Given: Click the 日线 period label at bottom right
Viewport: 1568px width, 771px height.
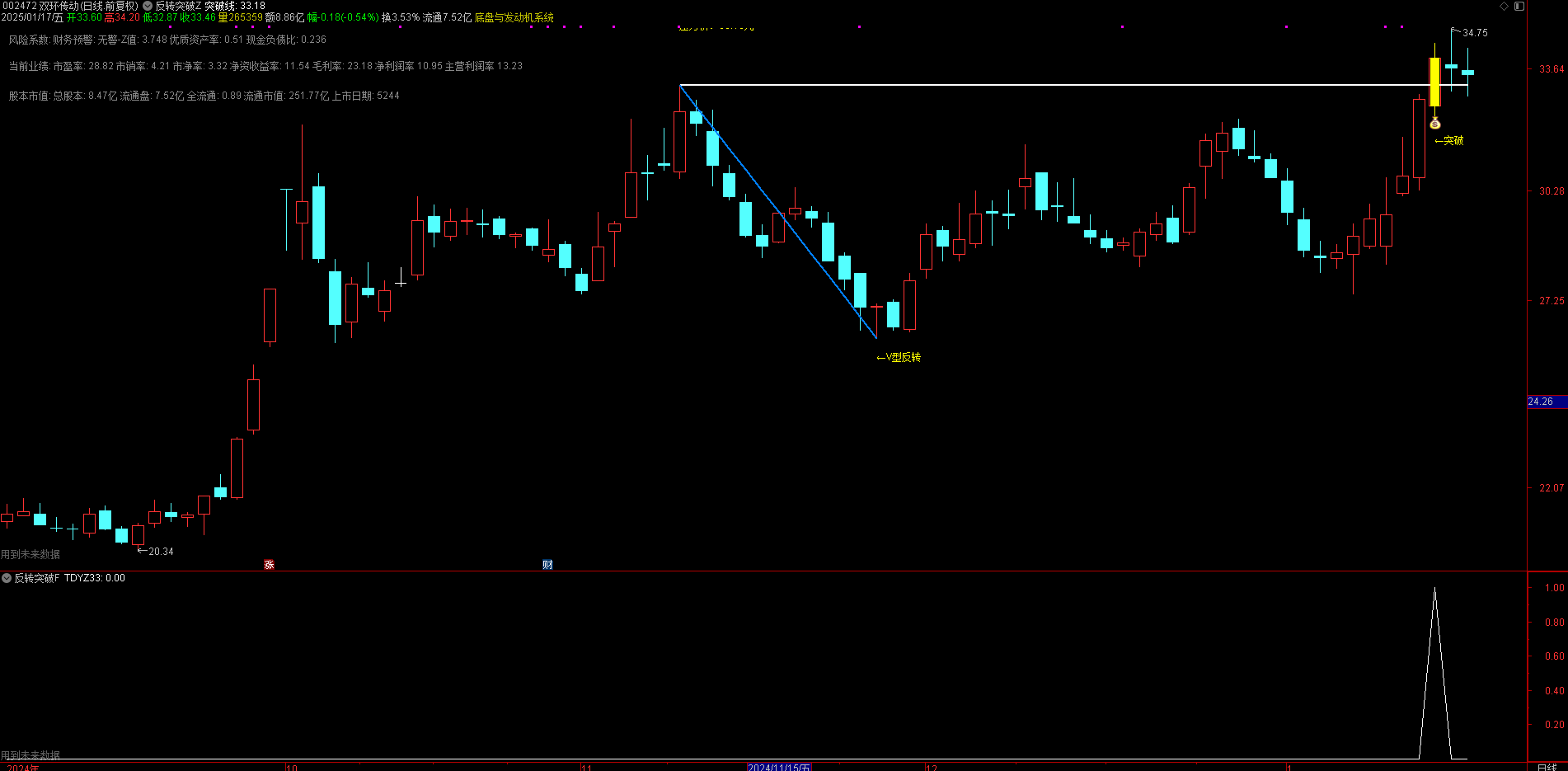Looking at the screenshot, I should [1547, 767].
